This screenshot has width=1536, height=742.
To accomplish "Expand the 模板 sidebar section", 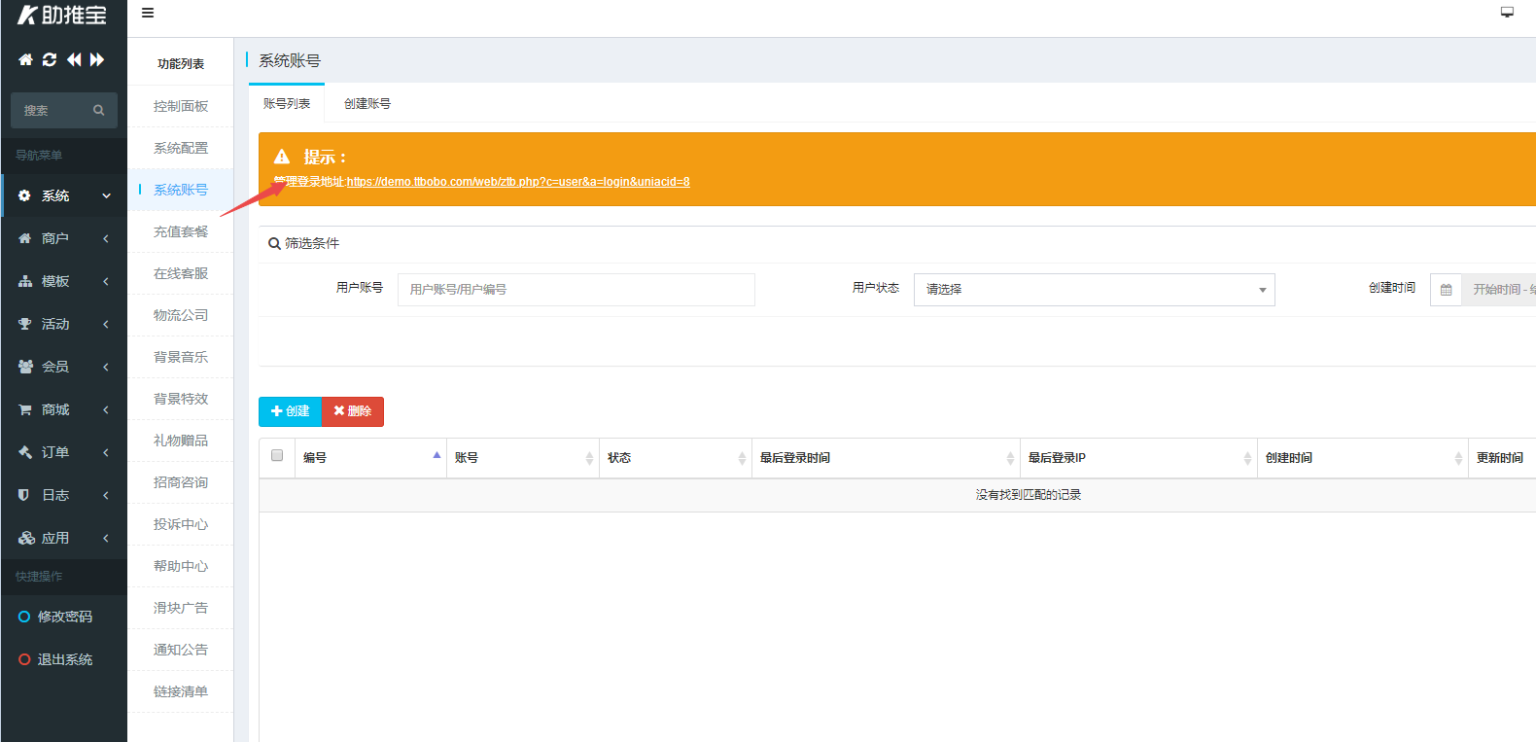I will pyautogui.click(x=55, y=281).
